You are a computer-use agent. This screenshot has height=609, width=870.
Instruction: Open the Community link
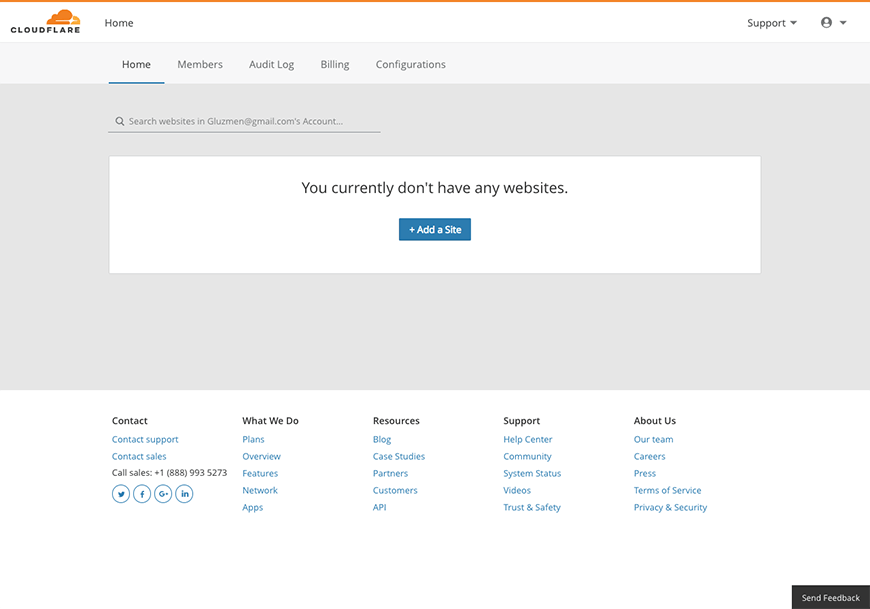coord(527,456)
